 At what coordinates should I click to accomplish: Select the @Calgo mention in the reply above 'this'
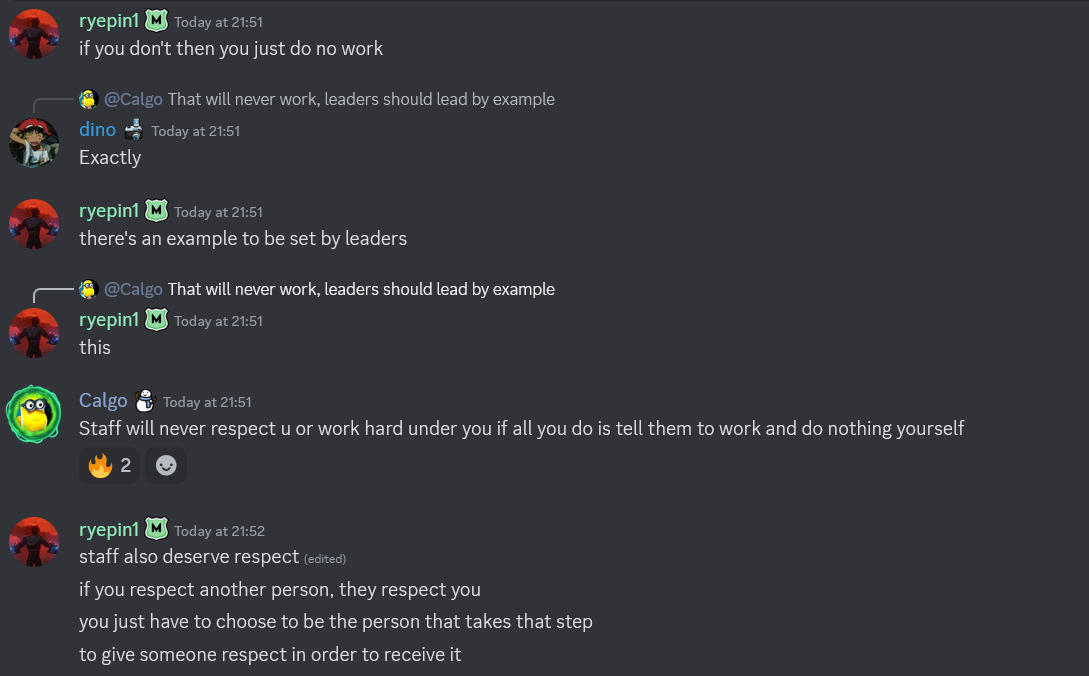click(x=133, y=289)
